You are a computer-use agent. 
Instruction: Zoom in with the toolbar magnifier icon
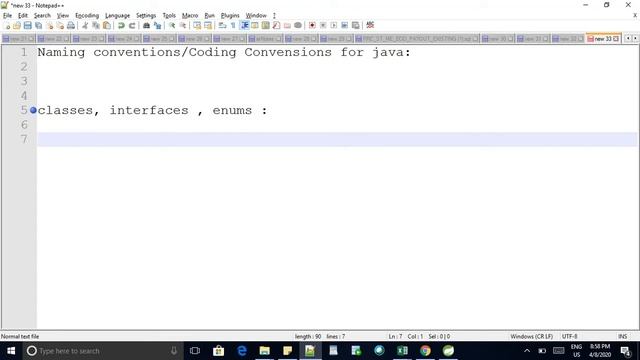(x=172, y=25)
